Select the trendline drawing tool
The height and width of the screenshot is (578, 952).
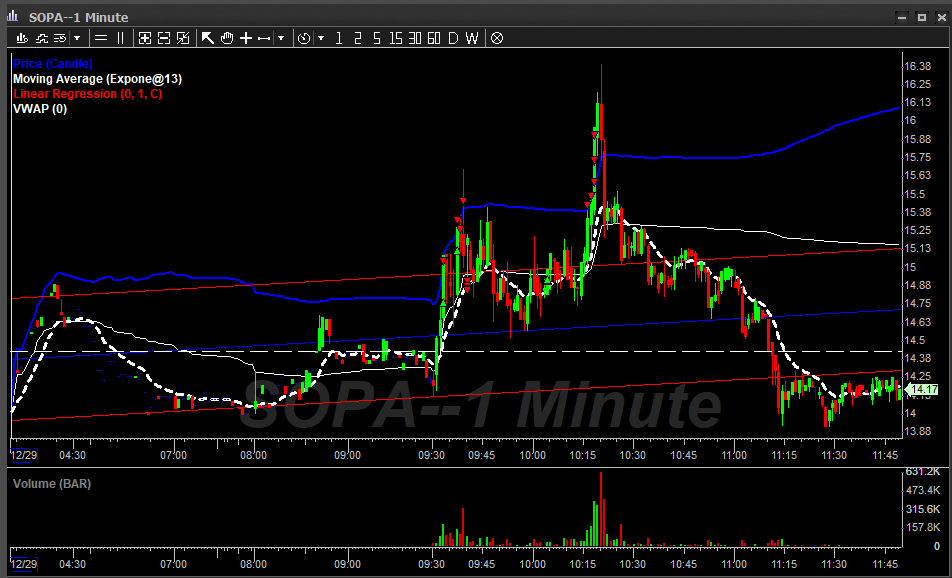tap(264, 38)
